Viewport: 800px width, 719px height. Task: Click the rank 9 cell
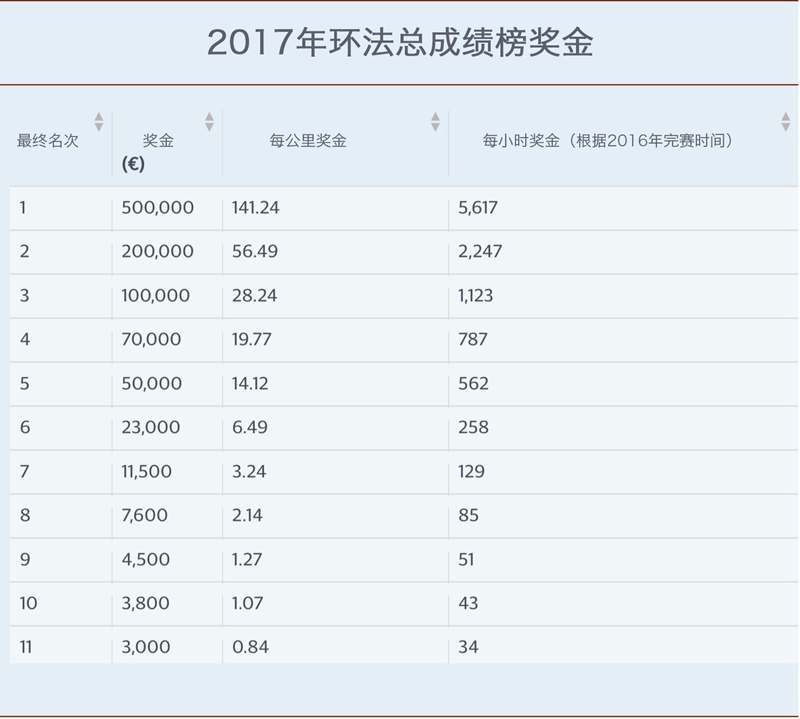(x=25, y=560)
